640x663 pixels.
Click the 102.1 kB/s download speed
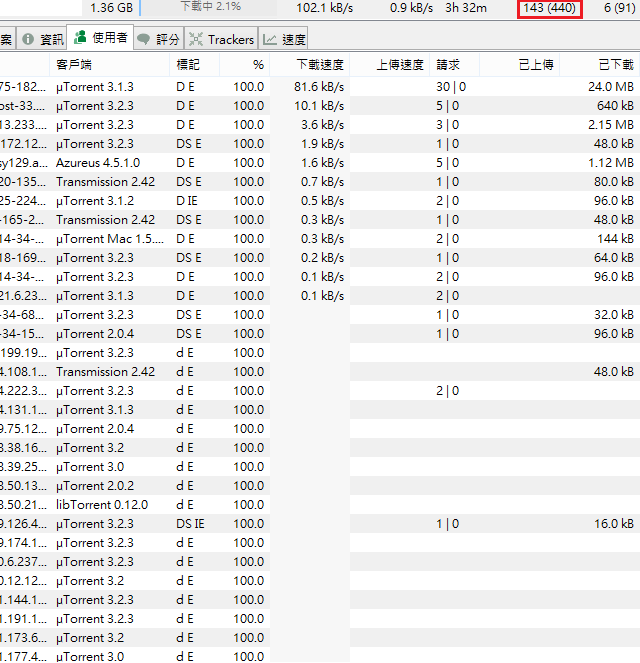(x=325, y=8)
